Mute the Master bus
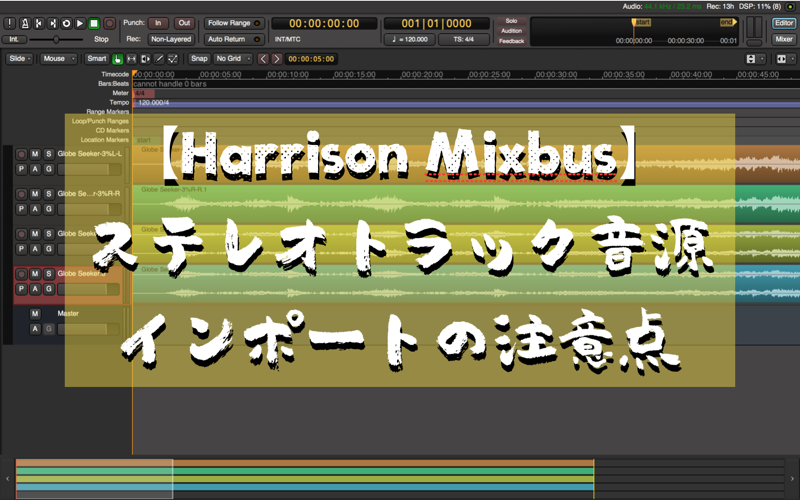Screen dimensions: 800x500 pos(35,314)
